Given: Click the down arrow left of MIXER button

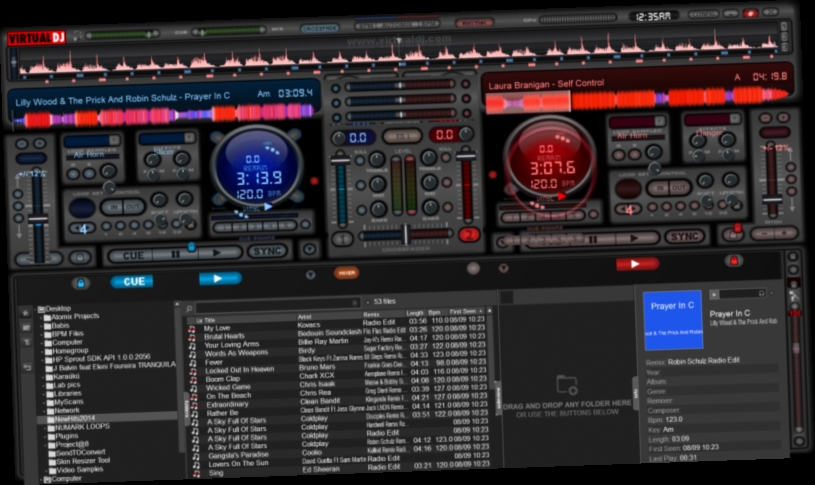Looking at the screenshot, I should click(x=310, y=274).
